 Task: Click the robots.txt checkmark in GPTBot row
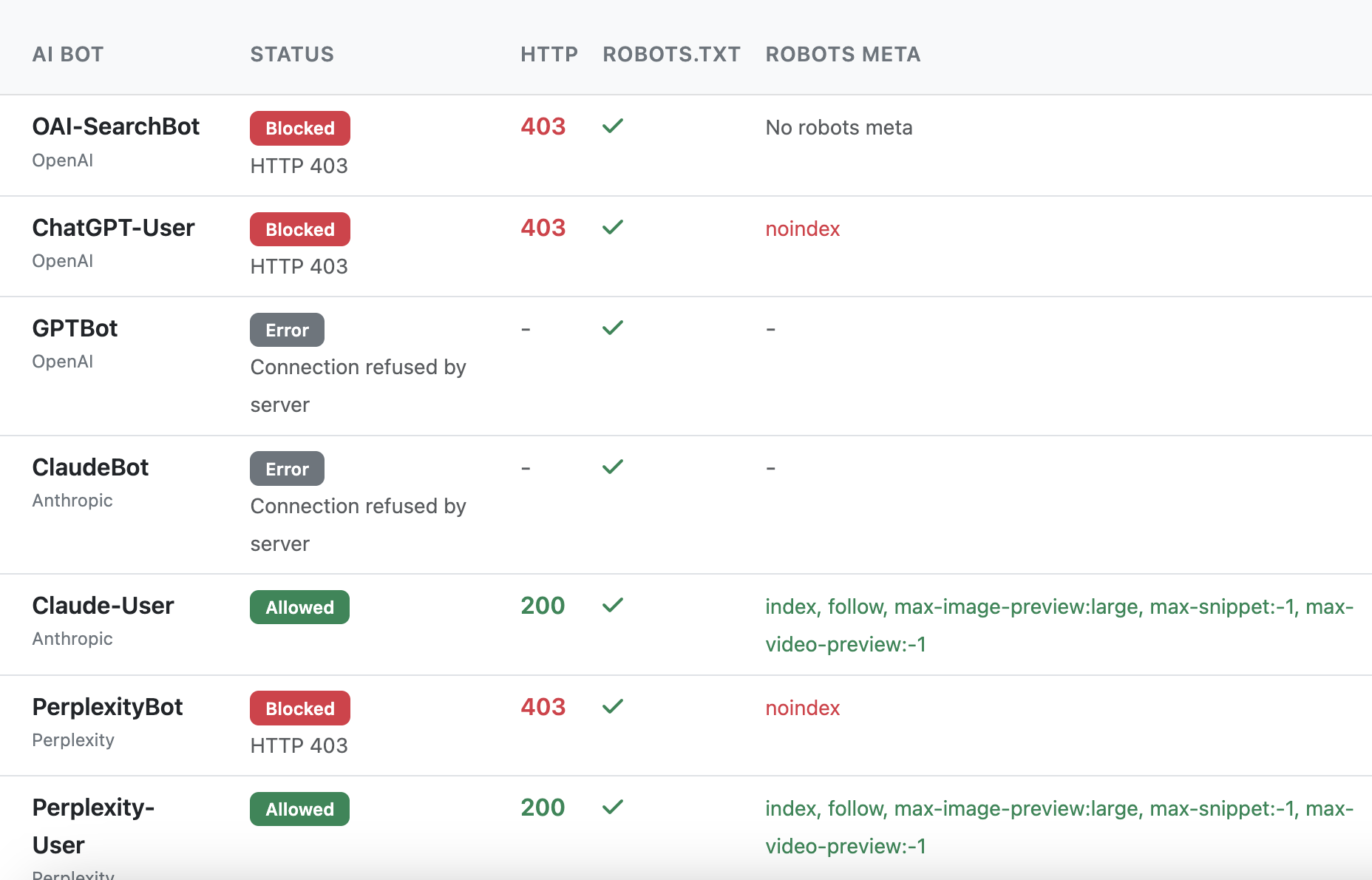[x=613, y=328]
